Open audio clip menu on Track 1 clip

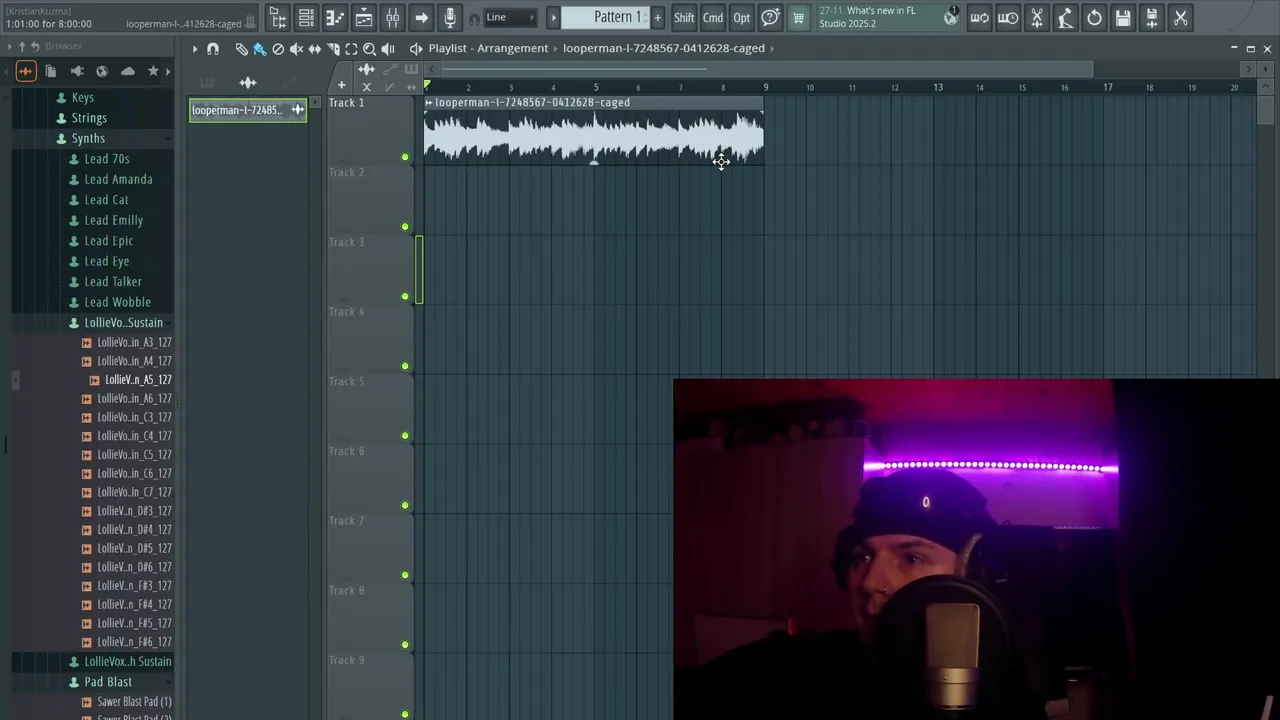click(429, 102)
